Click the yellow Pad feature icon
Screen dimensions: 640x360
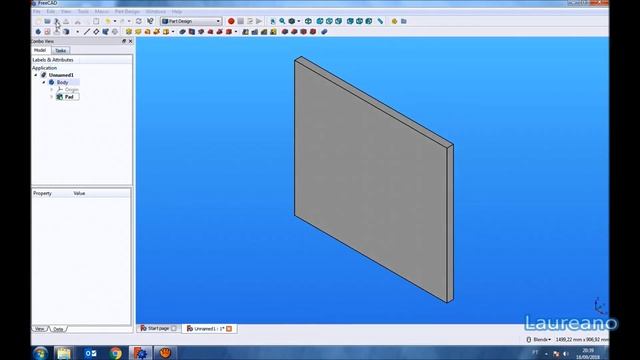coord(129,32)
